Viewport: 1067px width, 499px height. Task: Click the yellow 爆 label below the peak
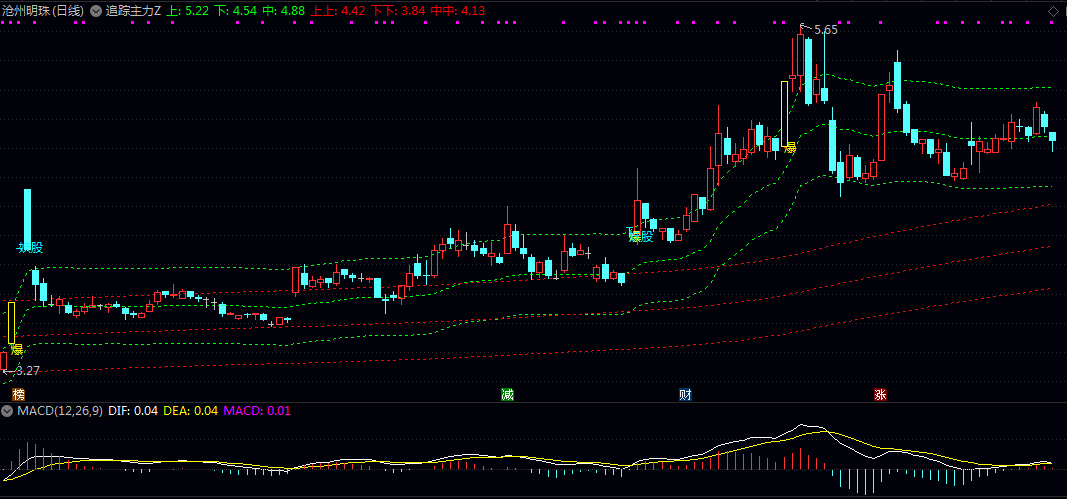click(790, 146)
